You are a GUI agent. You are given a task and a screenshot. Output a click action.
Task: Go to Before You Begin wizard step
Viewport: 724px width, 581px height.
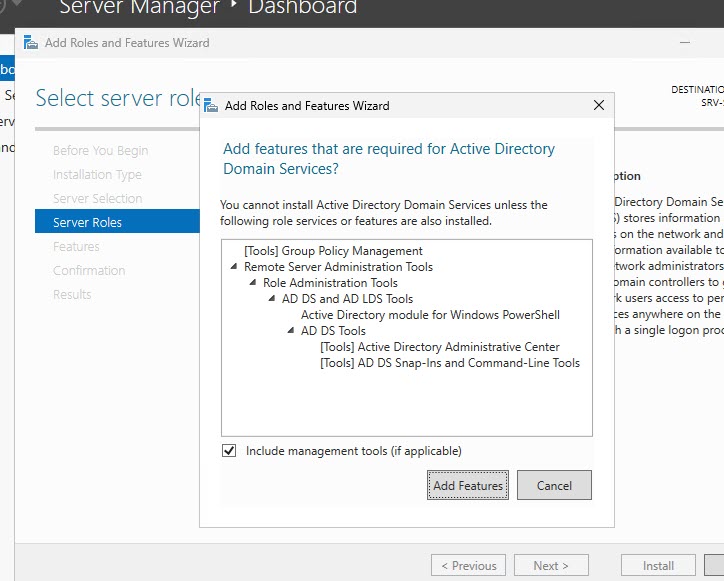point(100,151)
